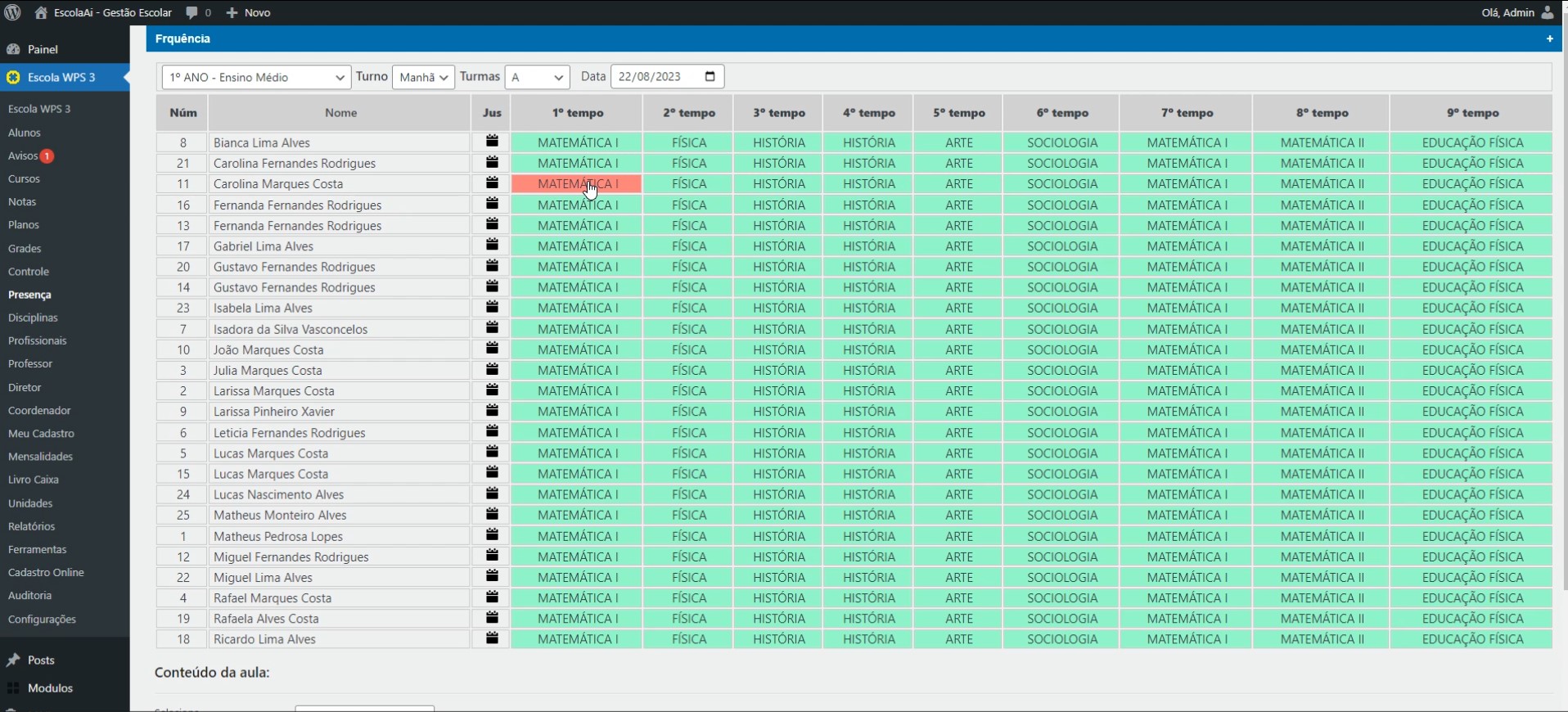Screen dimensions: 1568x712
Task: Open justification icon for João Marques Costa
Action: click(492, 349)
